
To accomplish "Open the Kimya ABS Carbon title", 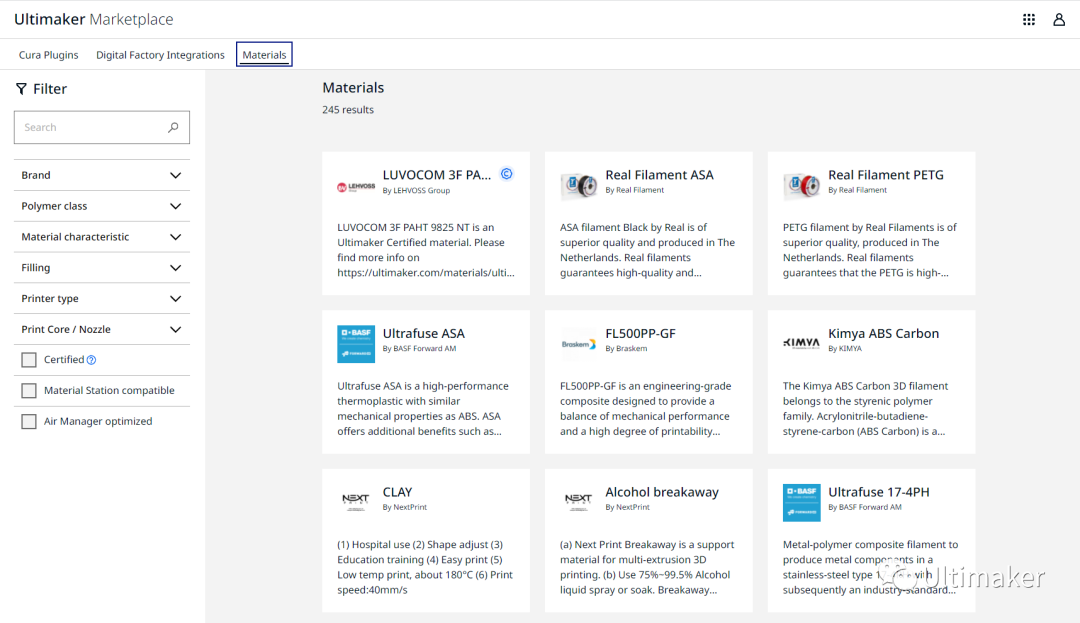I will pos(884,333).
